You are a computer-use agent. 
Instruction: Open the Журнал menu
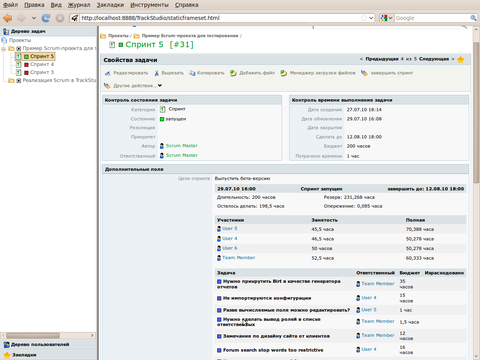click(79, 5)
